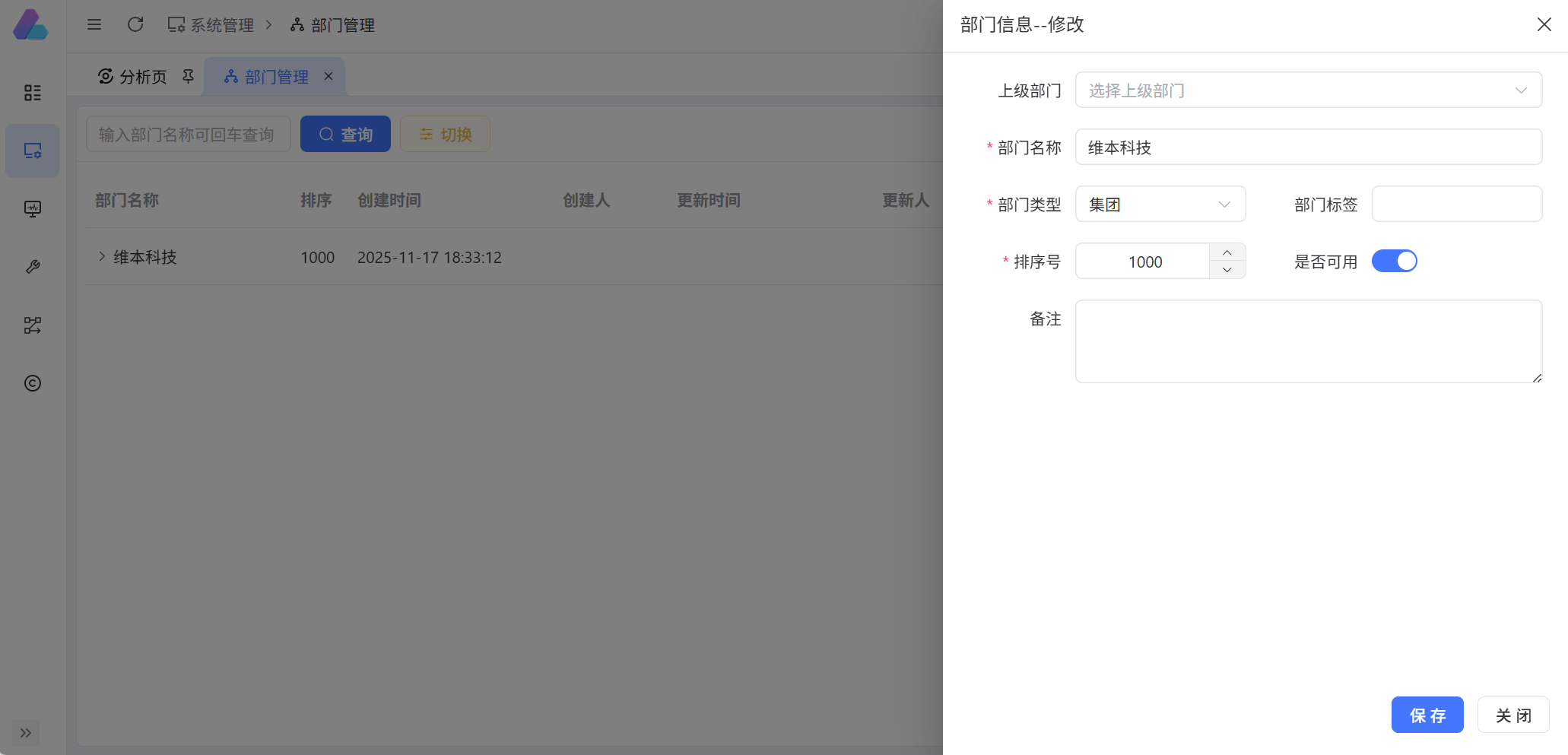The height and width of the screenshot is (755, 1568).
Task: Click the 保存 button
Action: pyautogui.click(x=1427, y=715)
